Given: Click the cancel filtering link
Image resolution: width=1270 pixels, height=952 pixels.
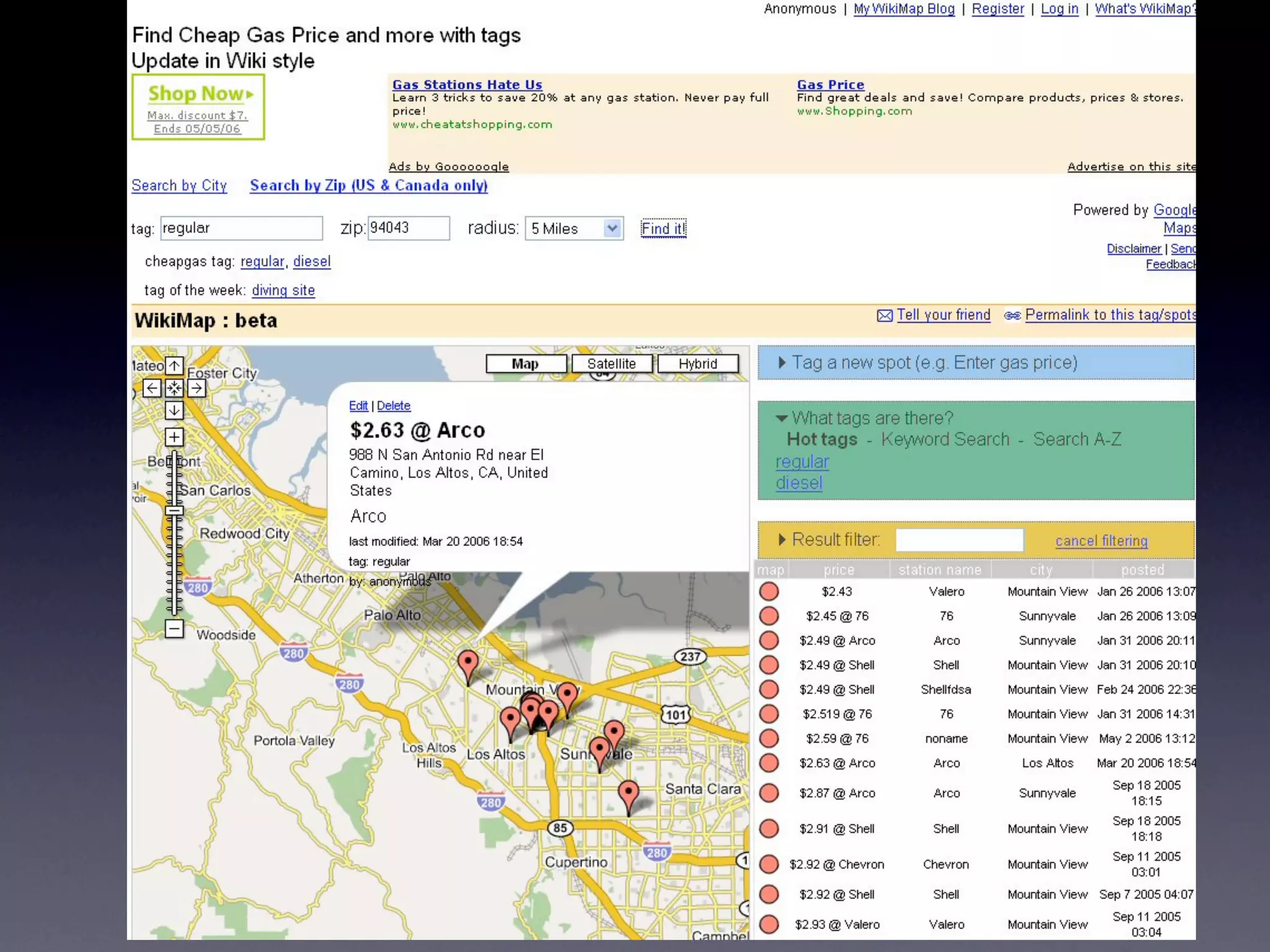Looking at the screenshot, I should (1101, 540).
